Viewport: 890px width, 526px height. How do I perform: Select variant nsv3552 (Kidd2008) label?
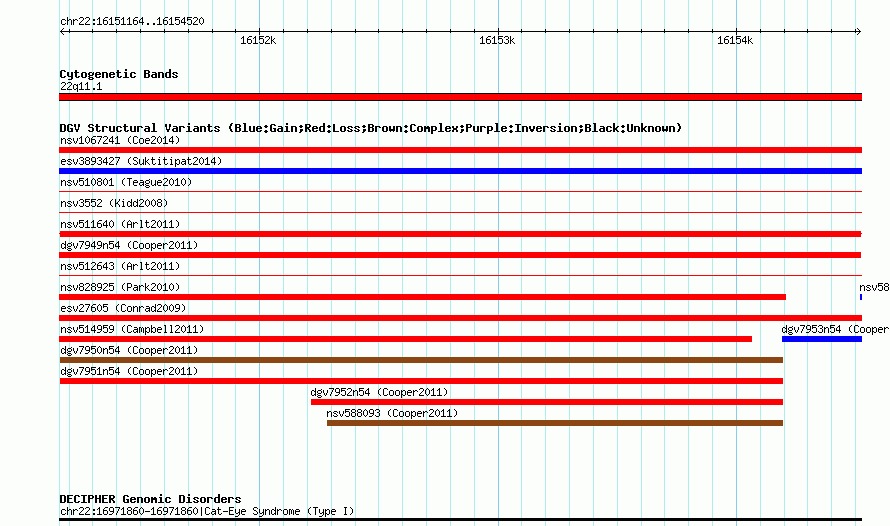pos(114,203)
